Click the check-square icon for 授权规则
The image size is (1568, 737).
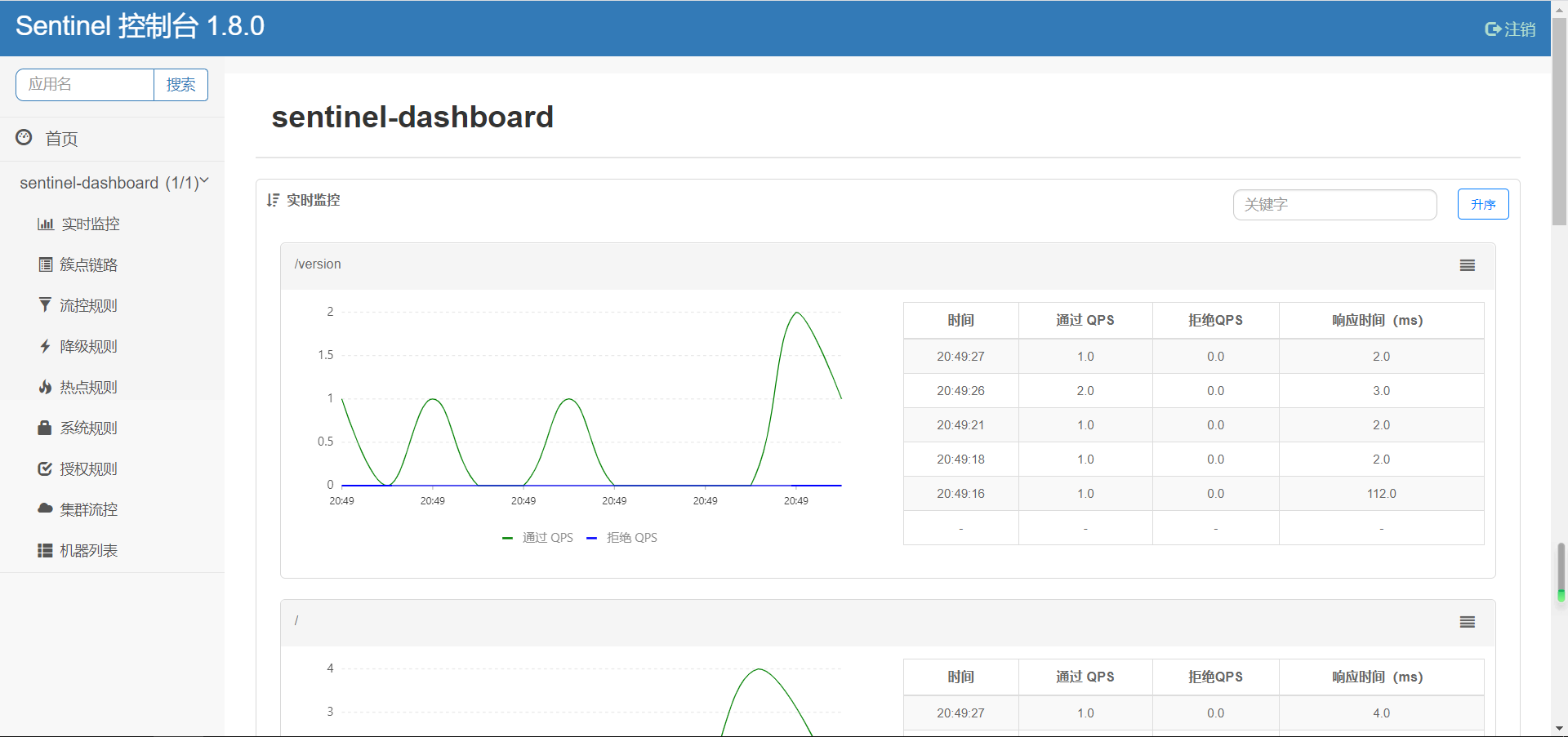click(x=45, y=468)
